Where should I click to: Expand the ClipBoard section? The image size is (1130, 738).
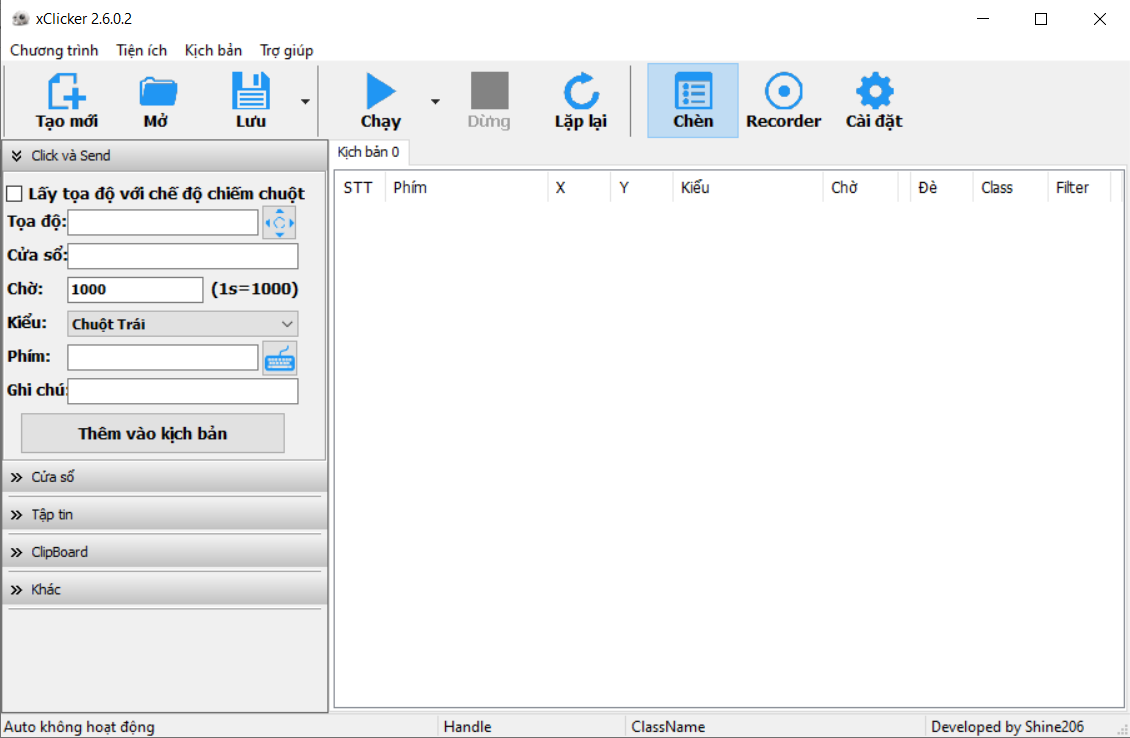pos(165,552)
